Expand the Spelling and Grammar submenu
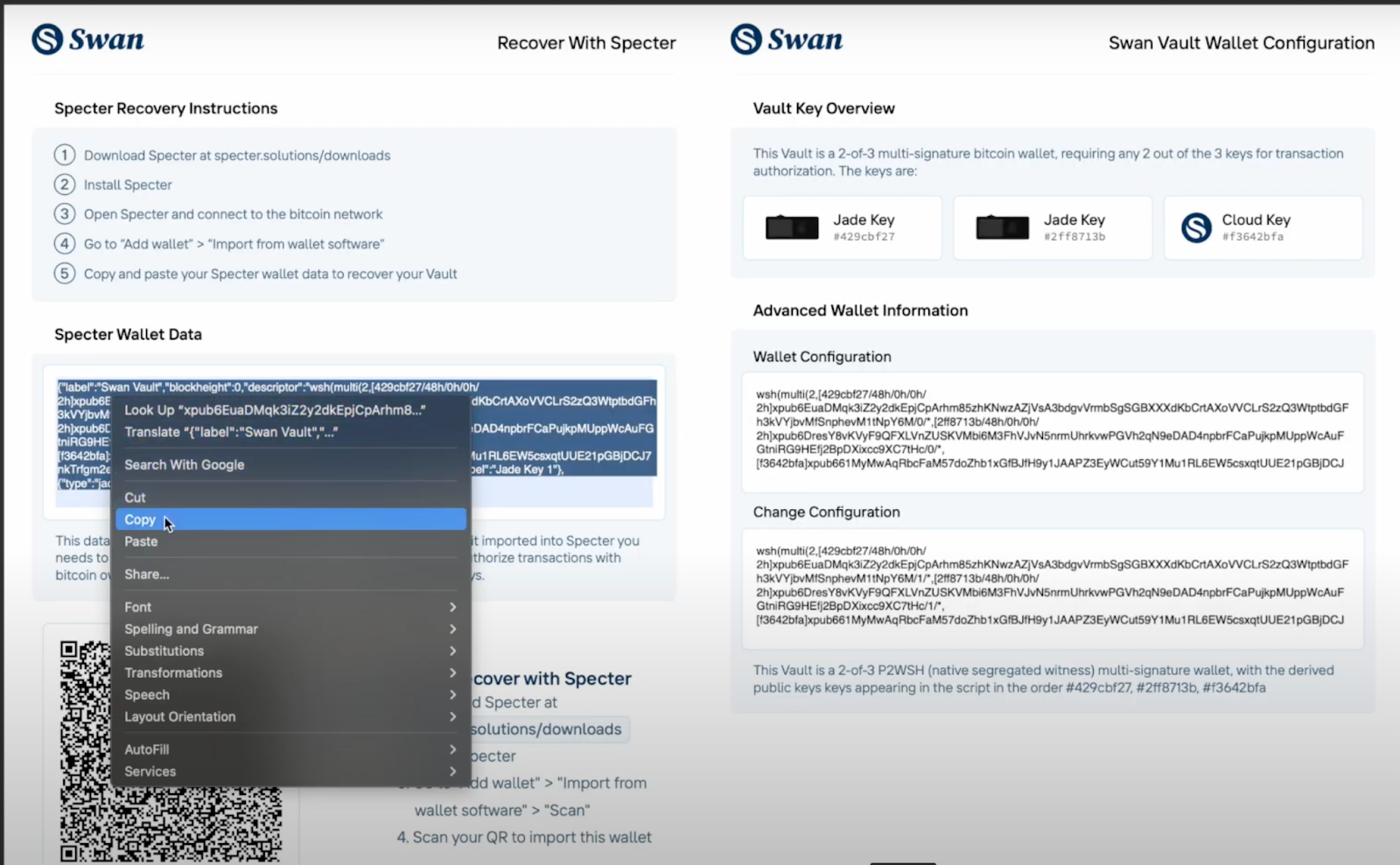 pos(290,629)
